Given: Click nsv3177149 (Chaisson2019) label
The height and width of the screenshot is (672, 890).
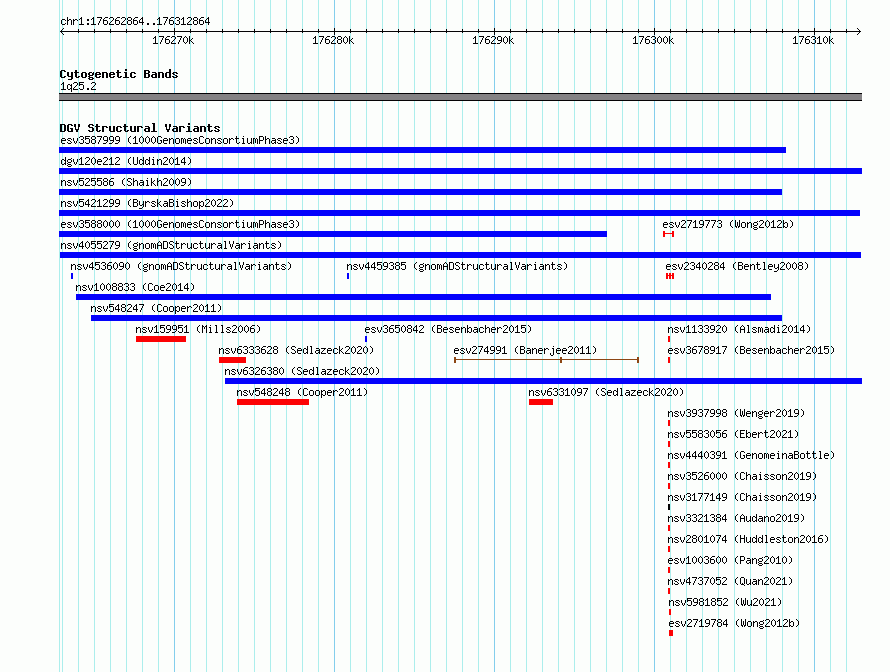Looking at the screenshot, I should tap(742, 497).
